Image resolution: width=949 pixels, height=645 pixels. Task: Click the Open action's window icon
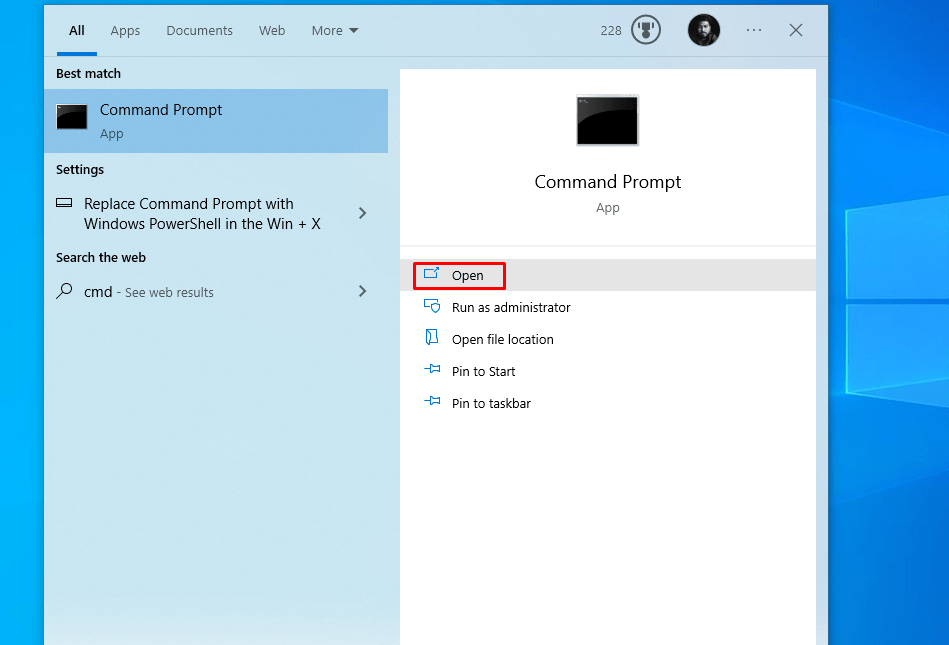(x=431, y=273)
